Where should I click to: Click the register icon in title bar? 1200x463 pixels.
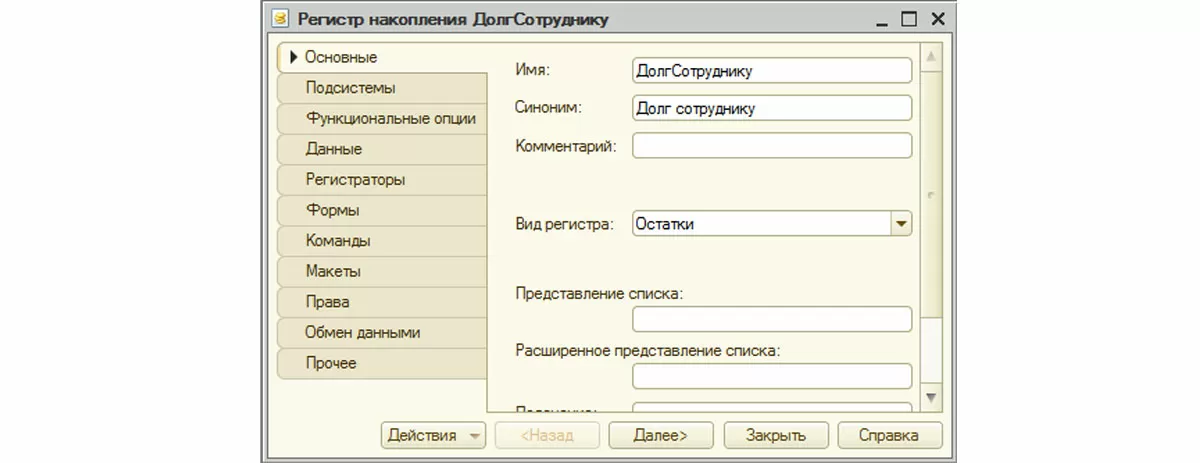click(x=281, y=19)
